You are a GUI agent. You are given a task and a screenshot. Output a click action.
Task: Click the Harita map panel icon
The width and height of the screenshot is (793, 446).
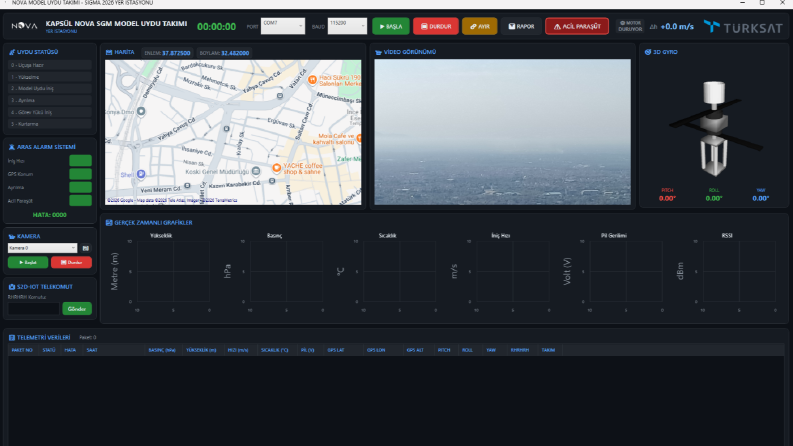[109, 52]
